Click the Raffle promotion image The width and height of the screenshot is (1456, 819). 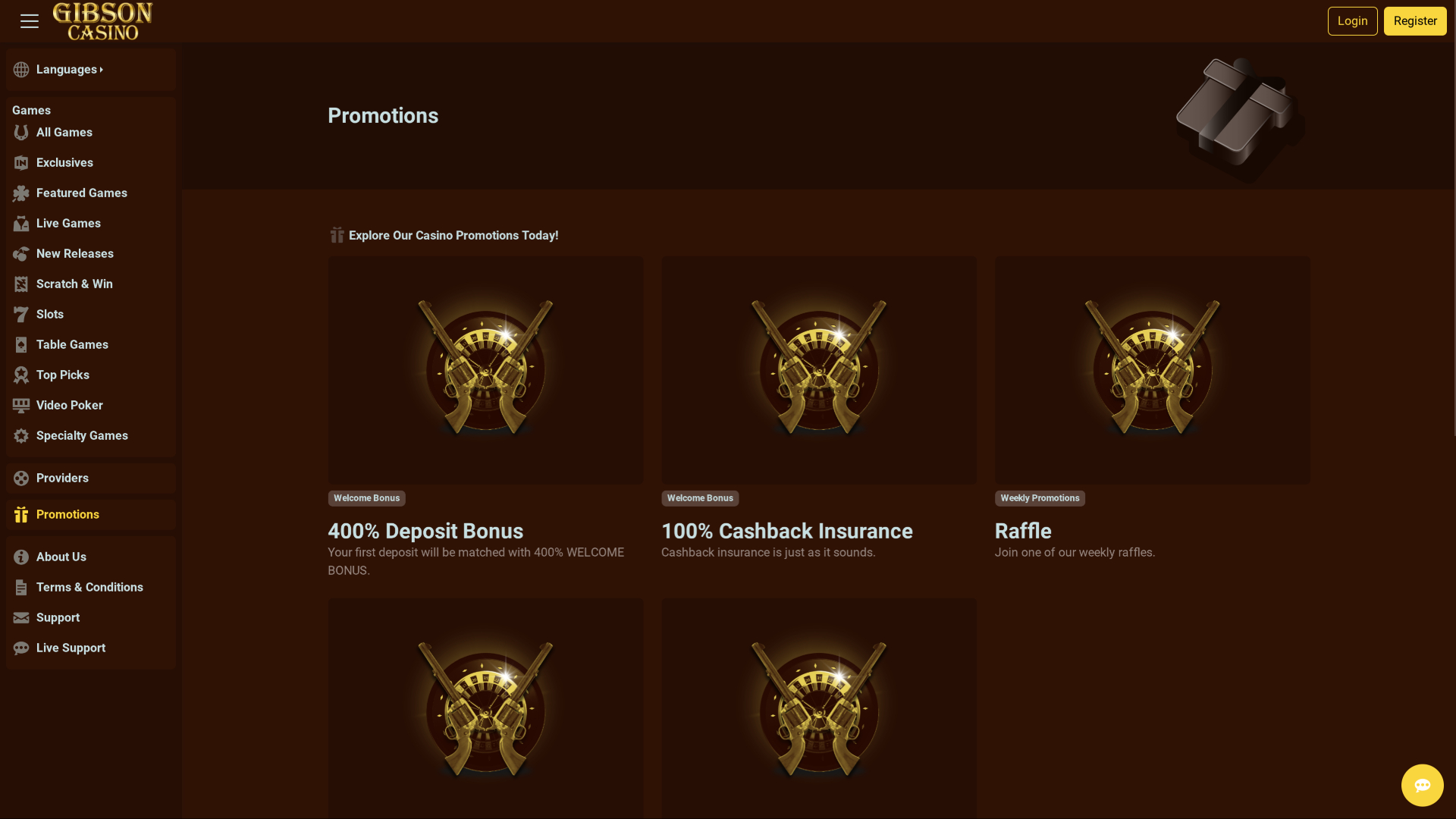tap(1151, 370)
